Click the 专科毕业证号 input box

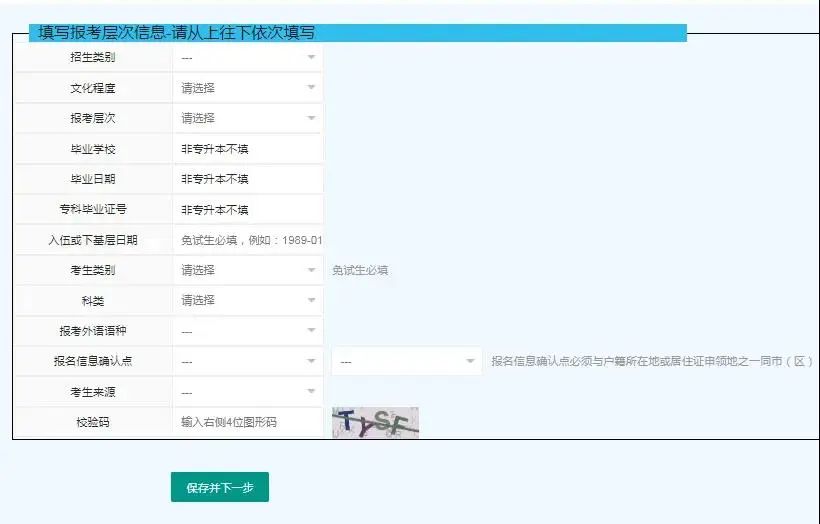pyautogui.click(x=247, y=210)
